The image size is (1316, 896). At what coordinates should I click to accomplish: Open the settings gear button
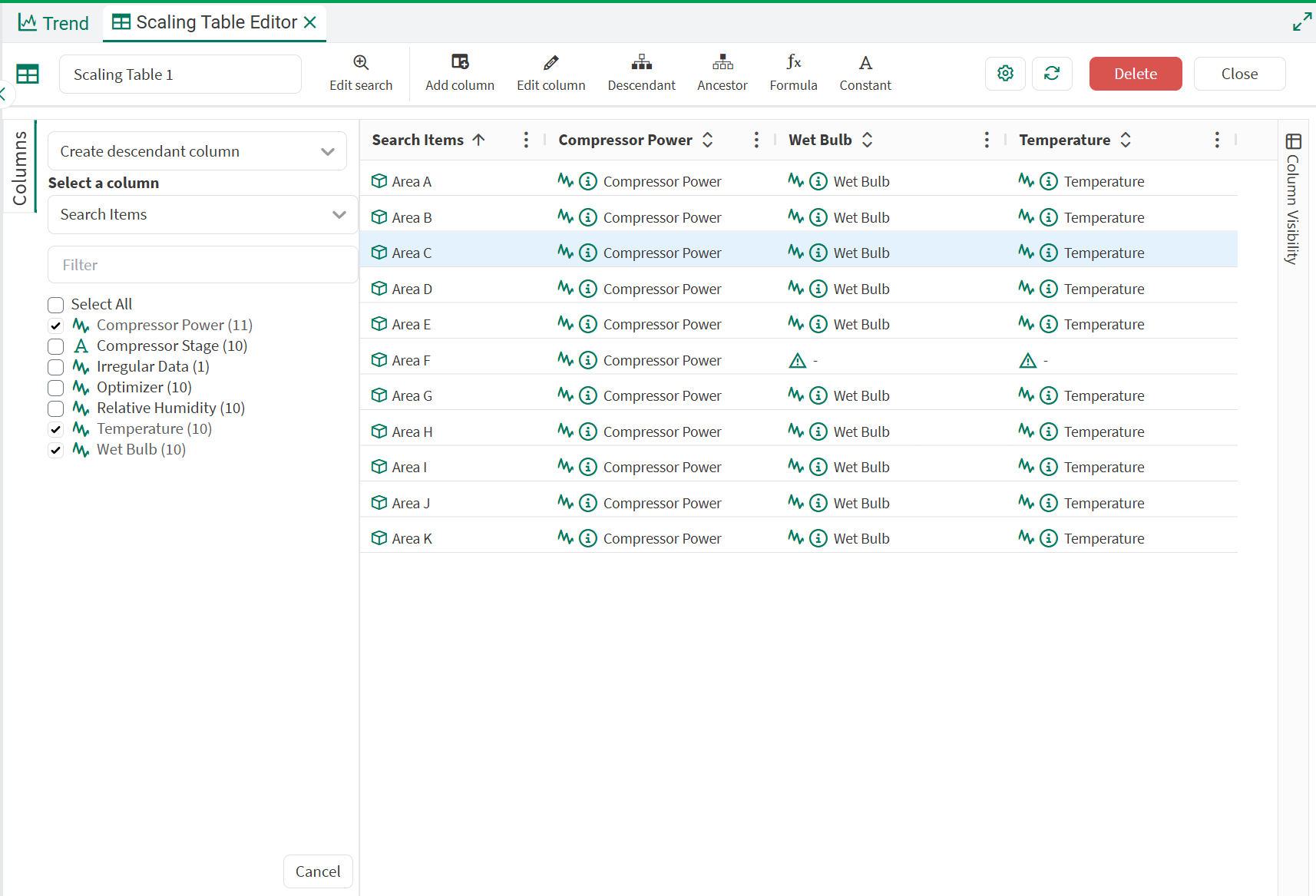click(1005, 74)
